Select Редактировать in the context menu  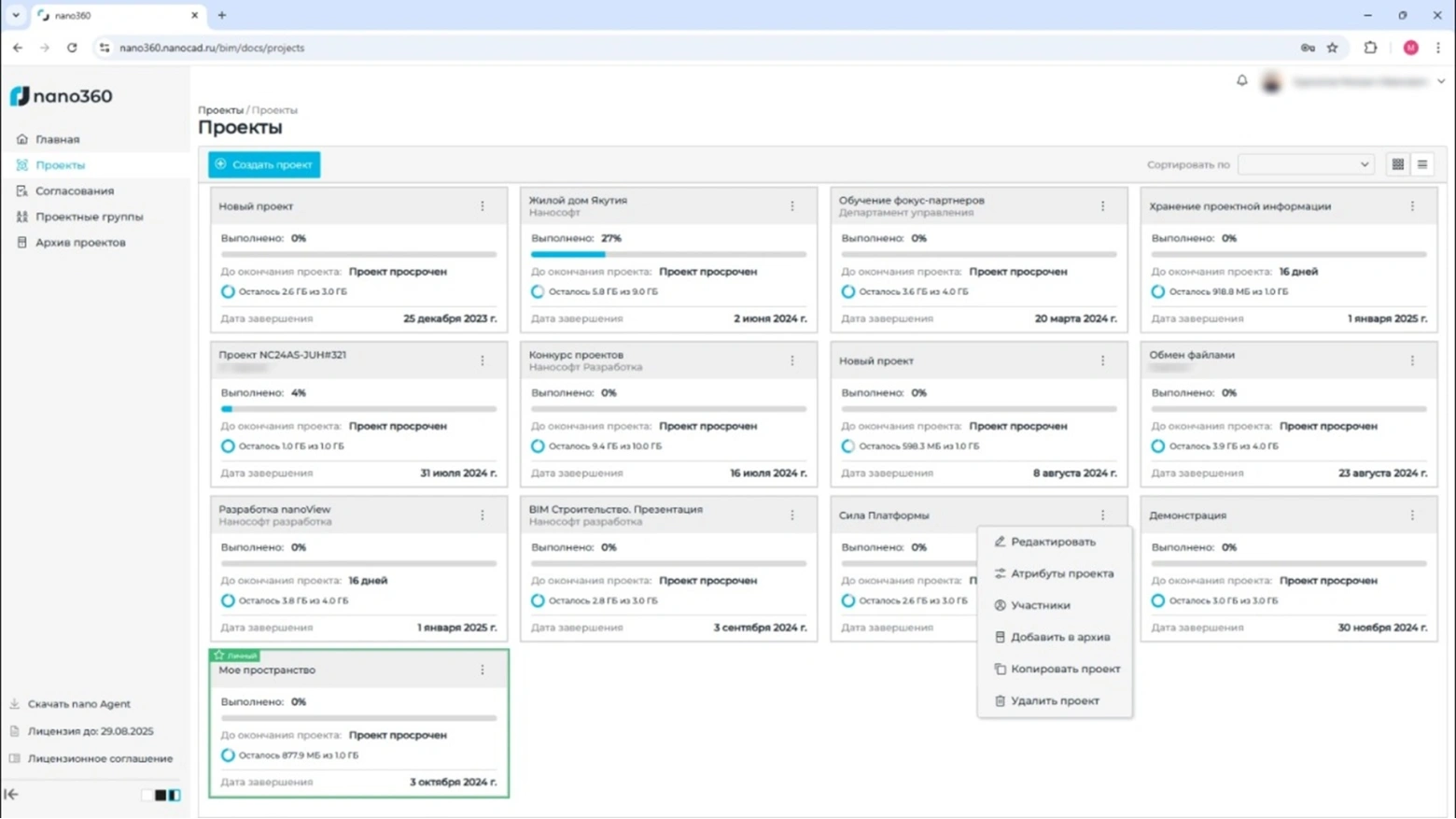pyautogui.click(x=1053, y=542)
